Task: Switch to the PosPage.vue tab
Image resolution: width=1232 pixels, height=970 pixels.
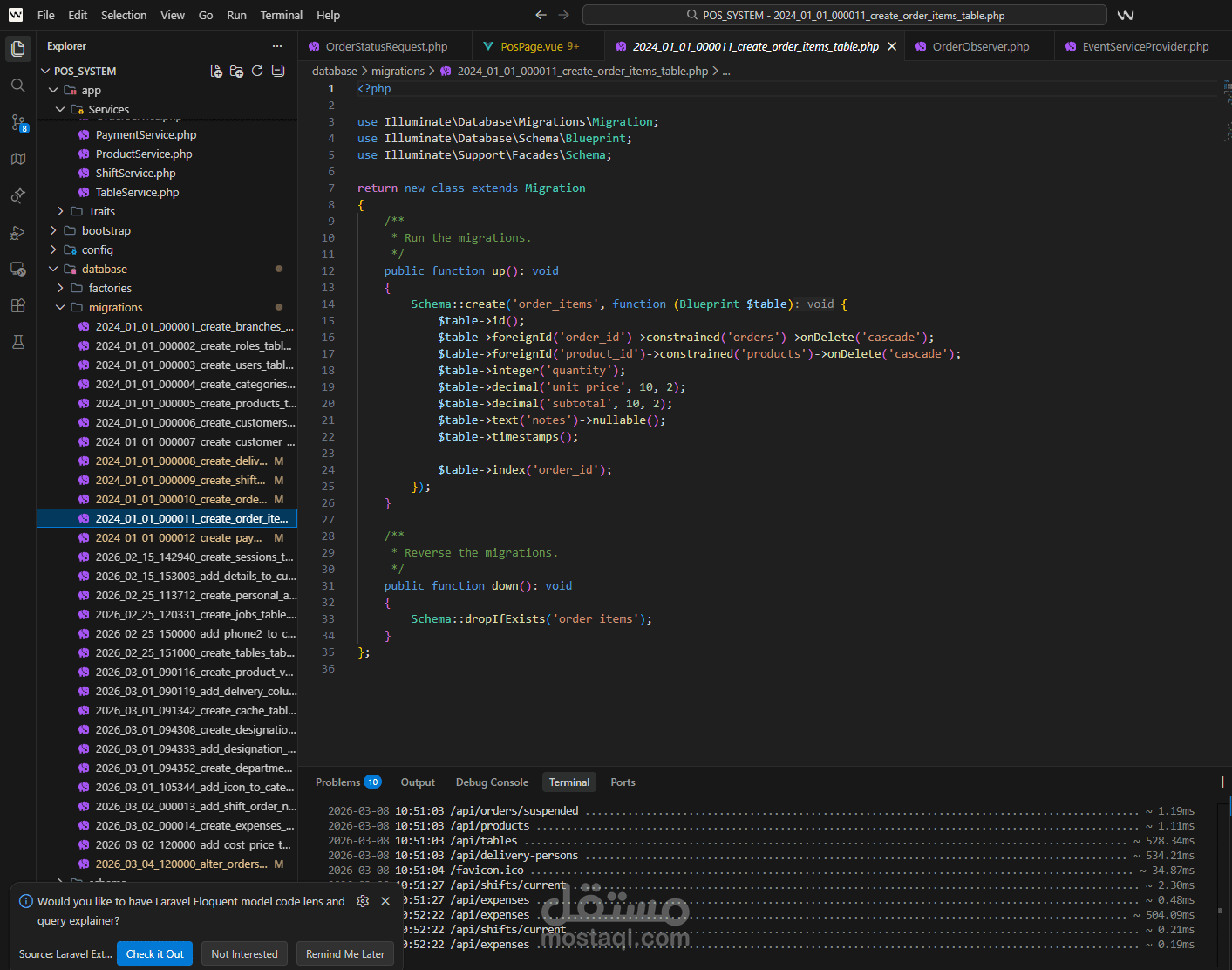Action: click(x=540, y=46)
